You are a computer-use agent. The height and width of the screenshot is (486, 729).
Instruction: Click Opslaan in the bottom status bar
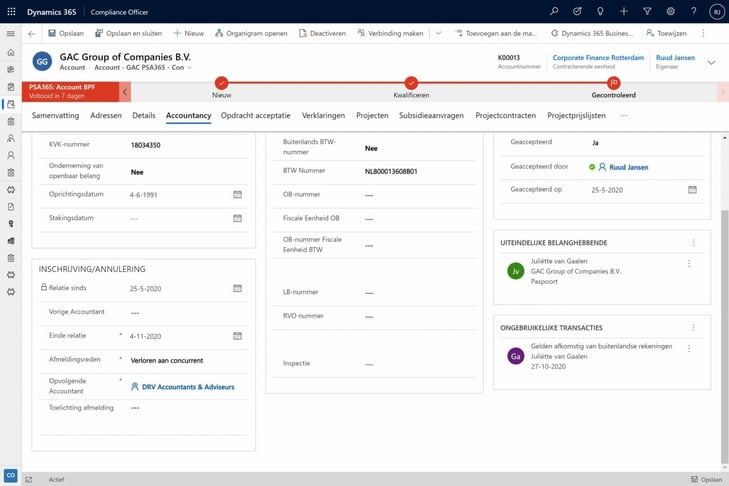pyautogui.click(x=707, y=479)
